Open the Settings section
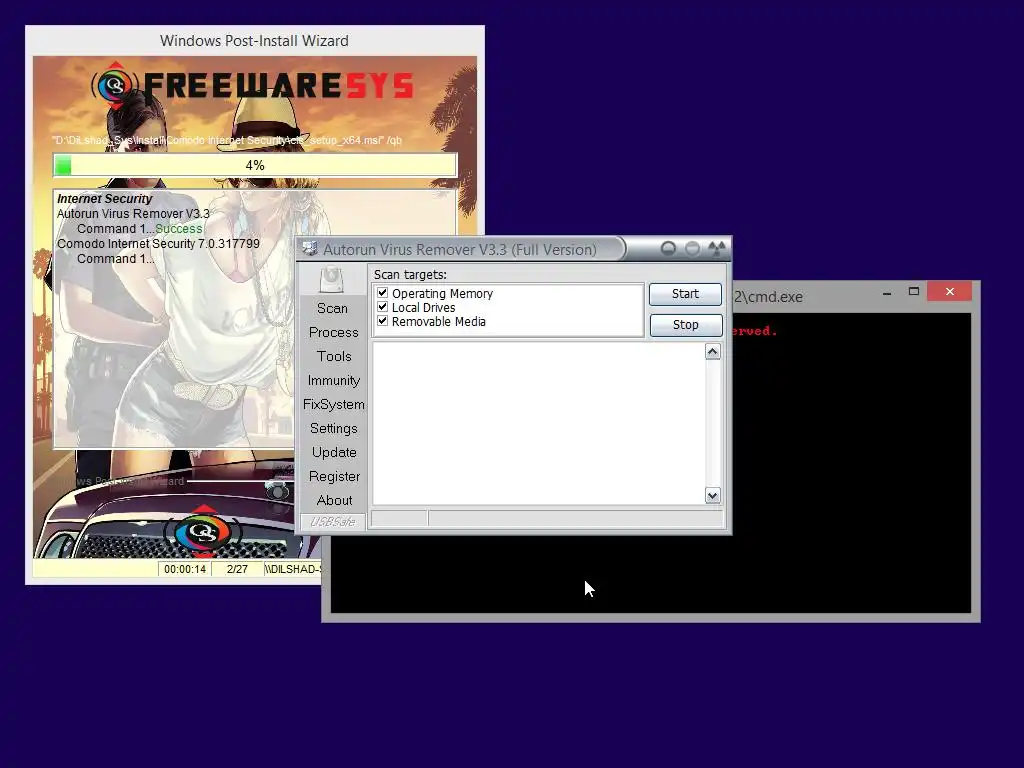The width and height of the screenshot is (1024, 768). (334, 428)
